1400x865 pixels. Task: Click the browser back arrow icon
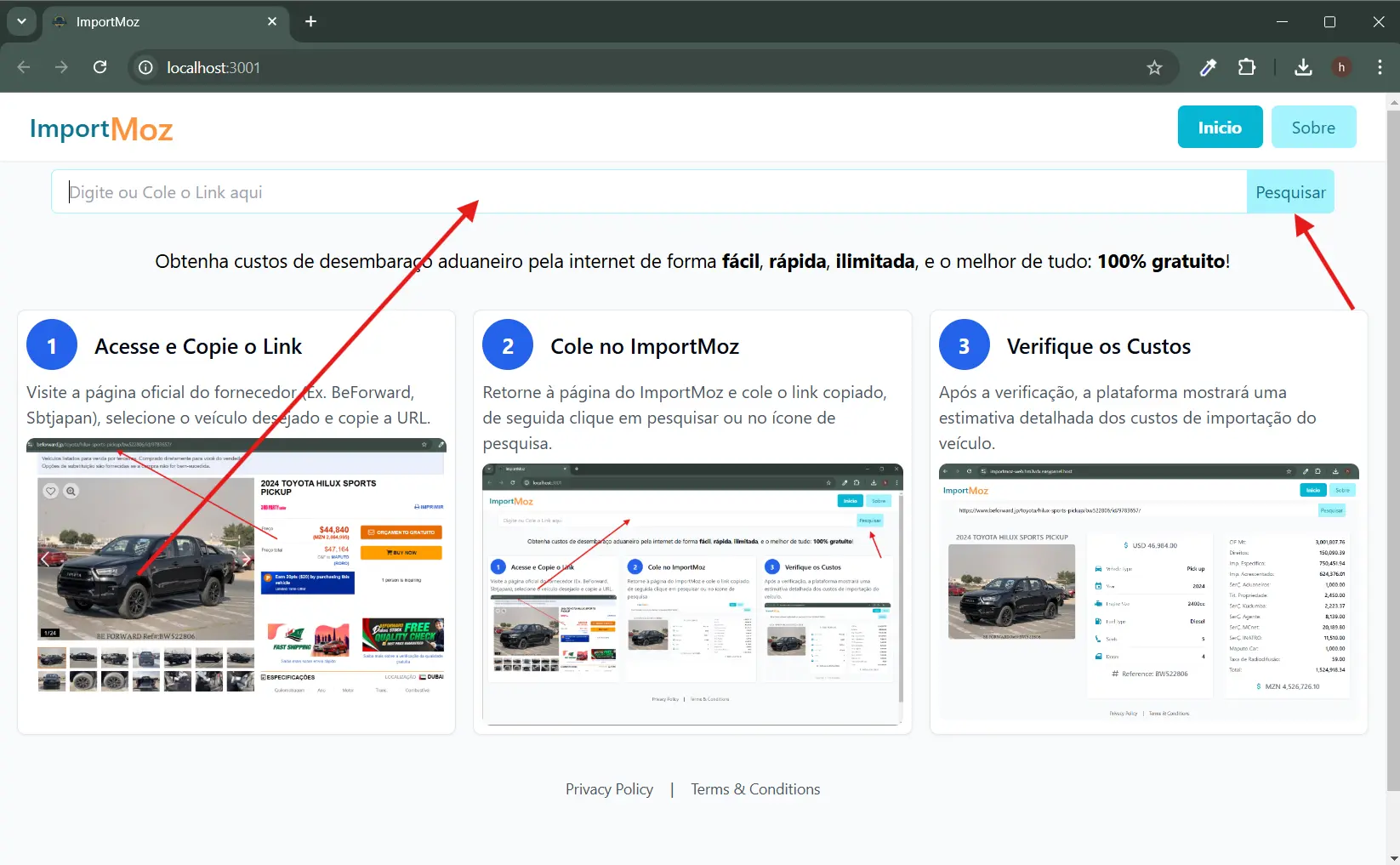24,67
